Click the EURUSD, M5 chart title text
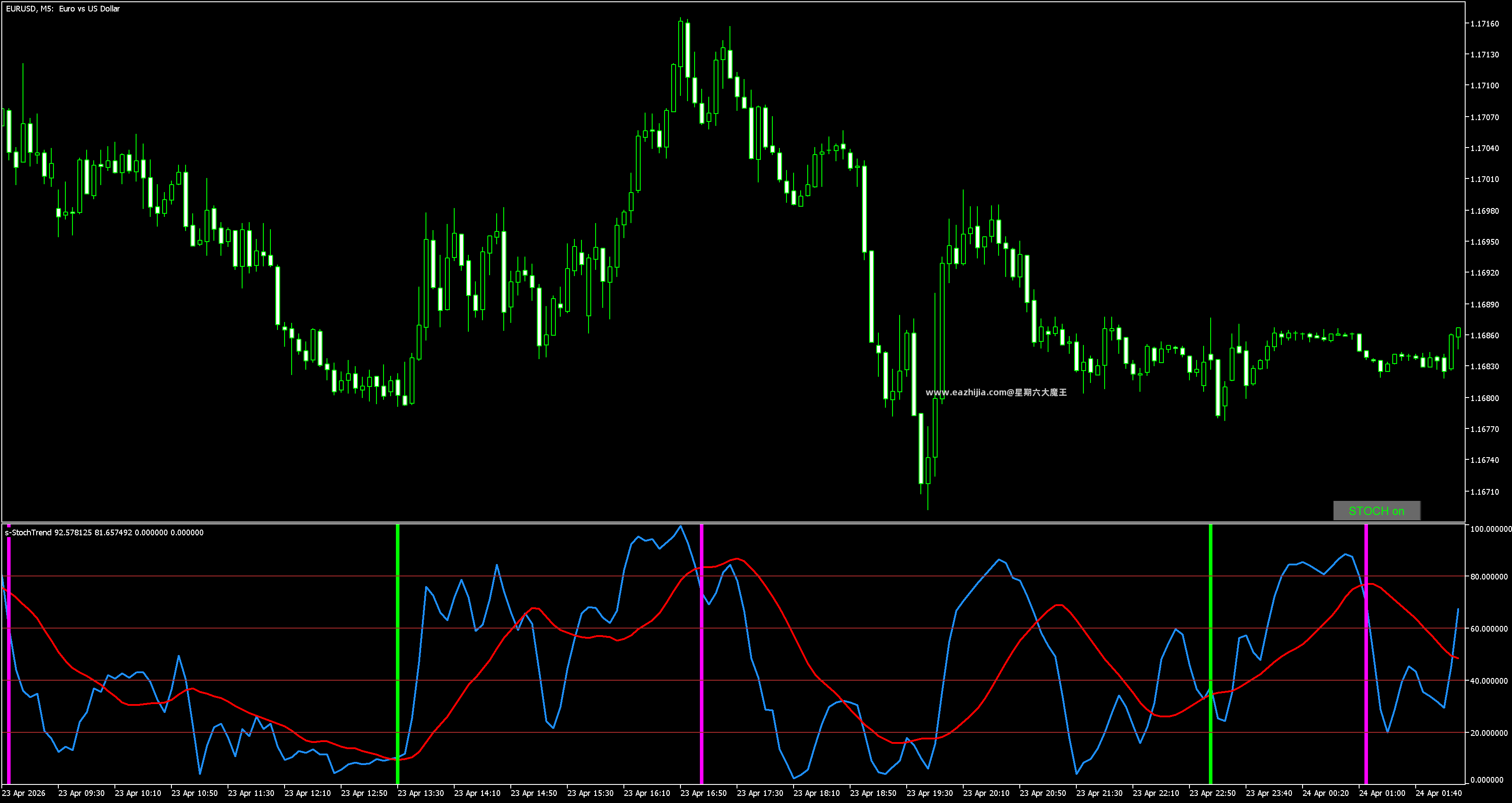This screenshot has width=1512, height=803. (x=63, y=9)
